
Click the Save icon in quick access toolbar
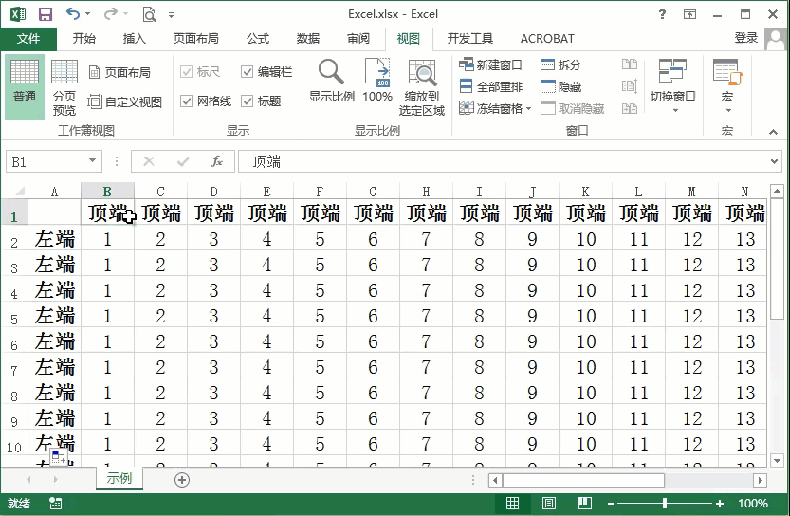pos(45,14)
